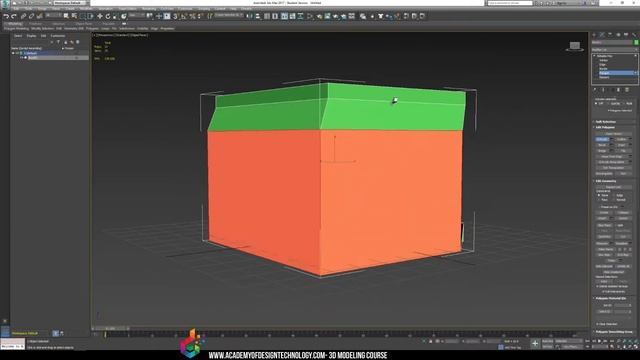
Task: Collapse the Editable Poly stack entry
Action: [x=594, y=56]
